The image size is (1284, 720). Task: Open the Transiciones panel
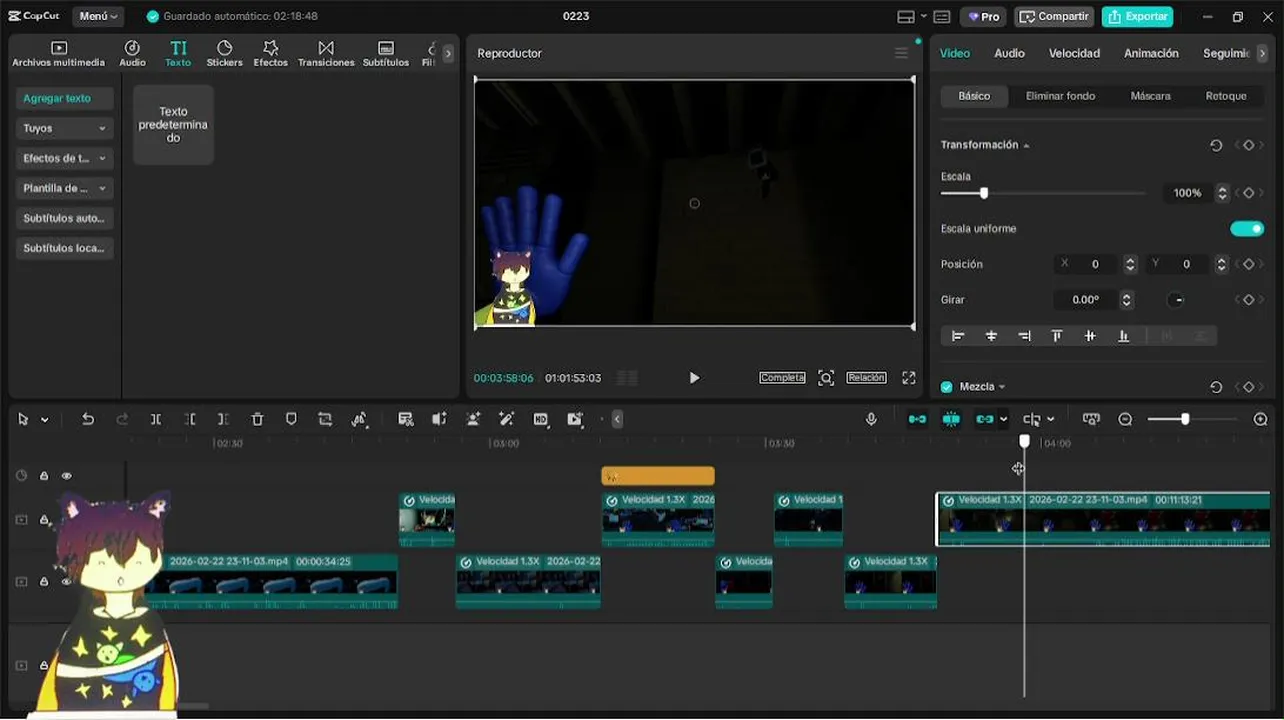[326, 54]
